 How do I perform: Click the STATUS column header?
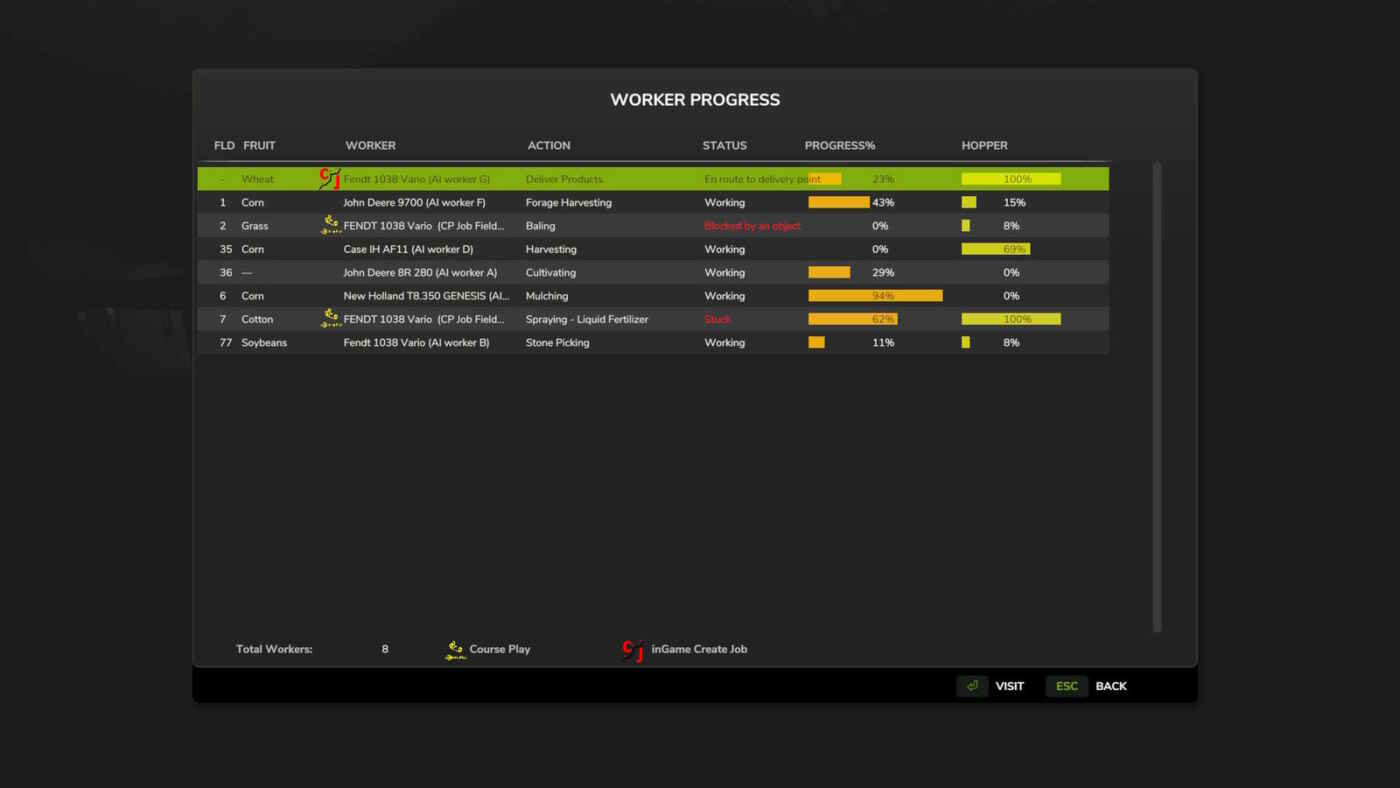click(724, 146)
